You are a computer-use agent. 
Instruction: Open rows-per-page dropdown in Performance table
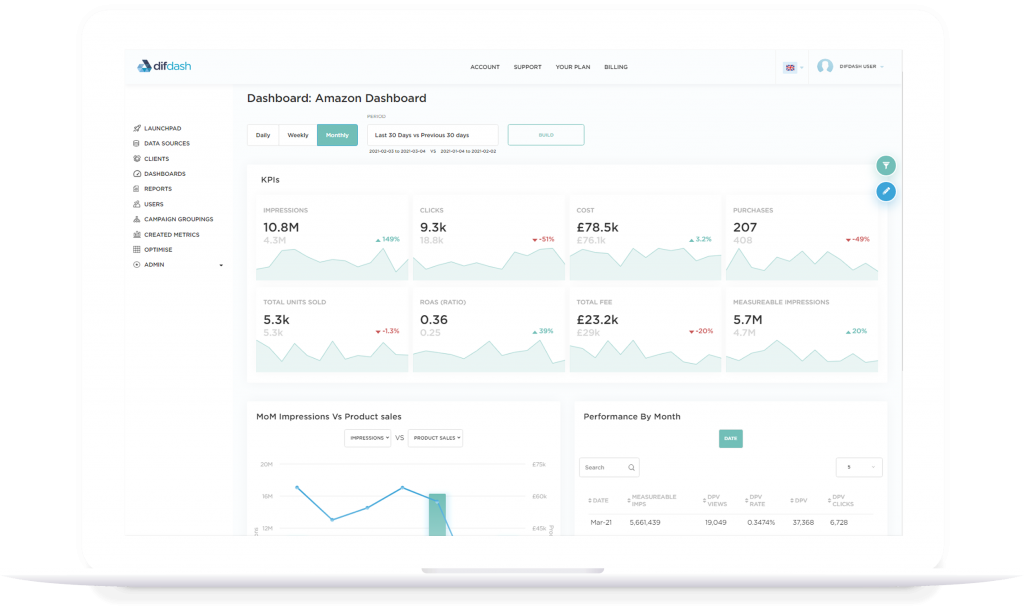(859, 467)
